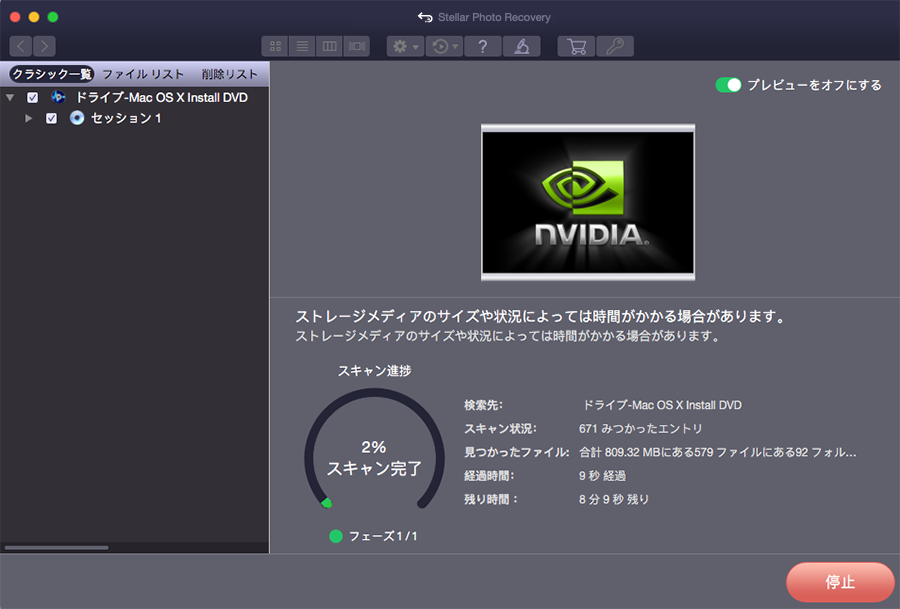This screenshot has width=900, height=609.
Task: Minimize the window with the yellow button
Action: tap(34, 17)
